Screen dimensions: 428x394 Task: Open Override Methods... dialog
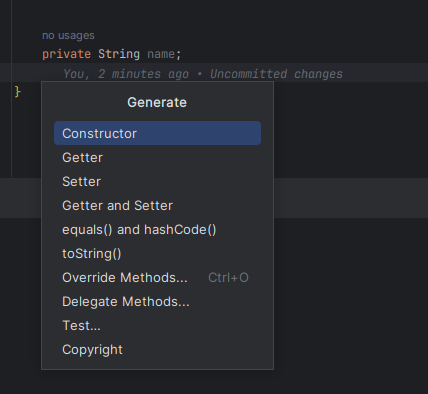pos(157,277)
